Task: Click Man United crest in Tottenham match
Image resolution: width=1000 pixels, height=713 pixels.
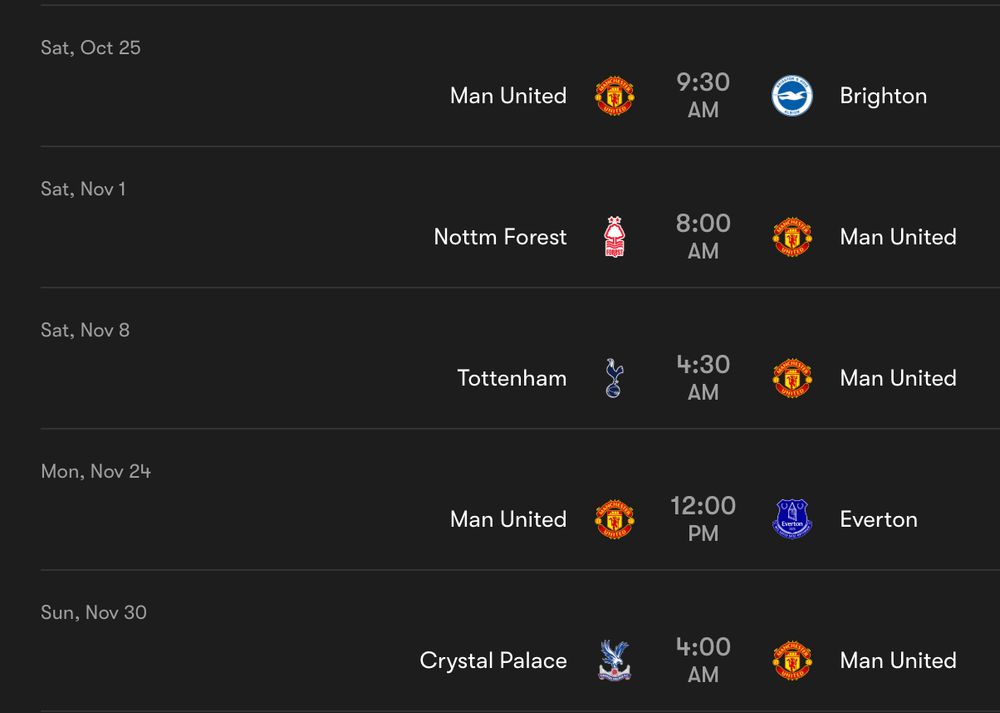Action: [791, 378]
